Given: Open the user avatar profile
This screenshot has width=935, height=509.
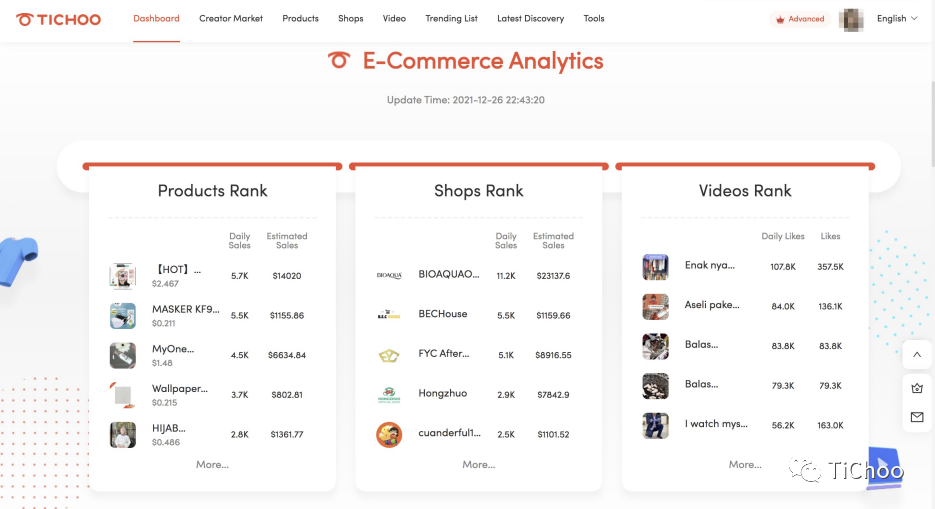Looking at the screenshot, I should coord(851,20).
